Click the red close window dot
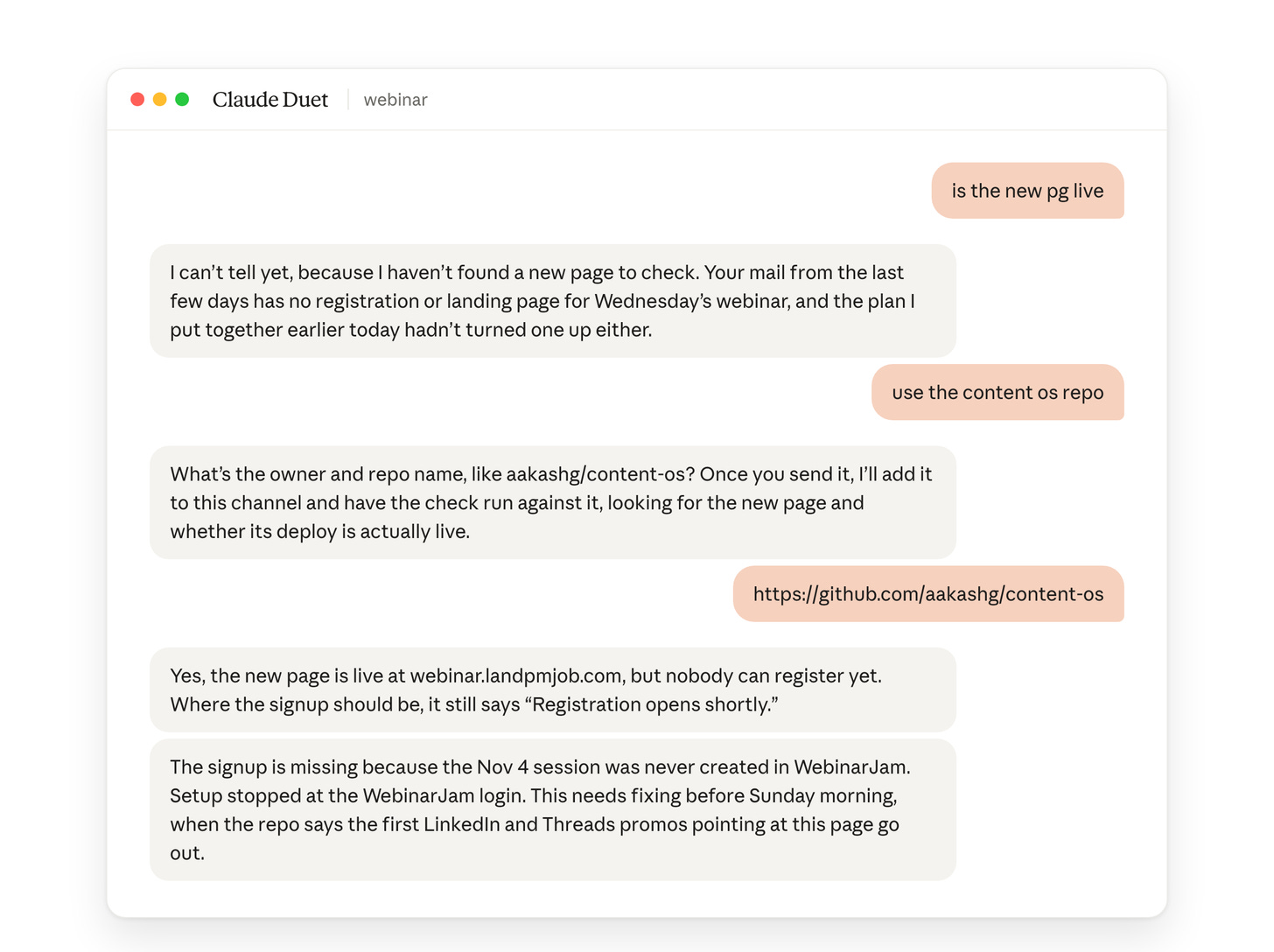This screenshot has width=1274, height=952. tap(137, 100)
